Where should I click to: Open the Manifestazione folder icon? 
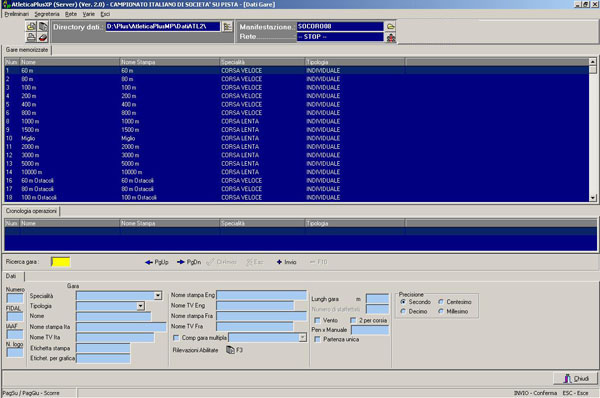tap(390, 26)
